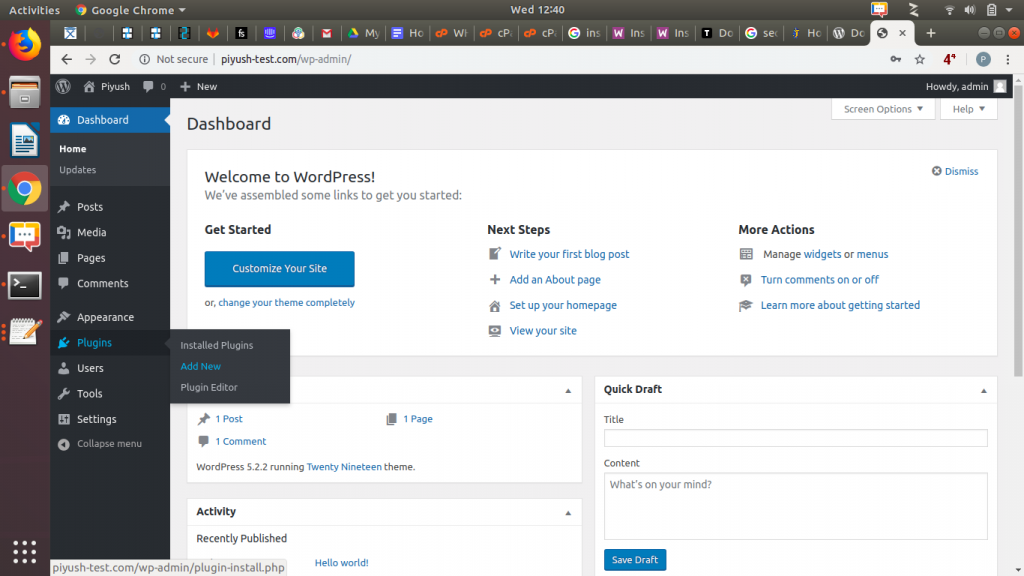Screen dimensions: 1024x576
Task: Open the comments bubble in the admin bar
Action: tap(154, 86)
